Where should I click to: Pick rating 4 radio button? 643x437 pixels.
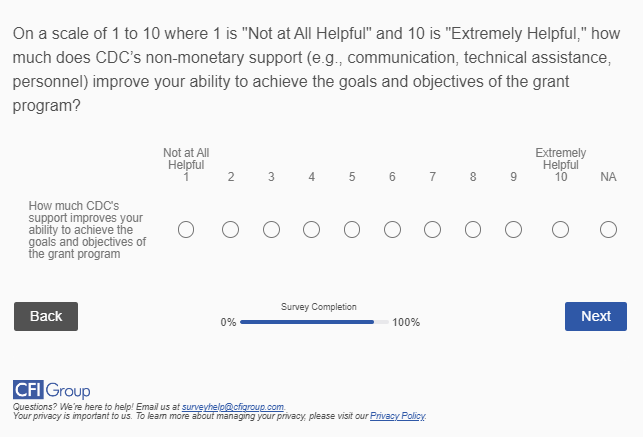(311, 230)
